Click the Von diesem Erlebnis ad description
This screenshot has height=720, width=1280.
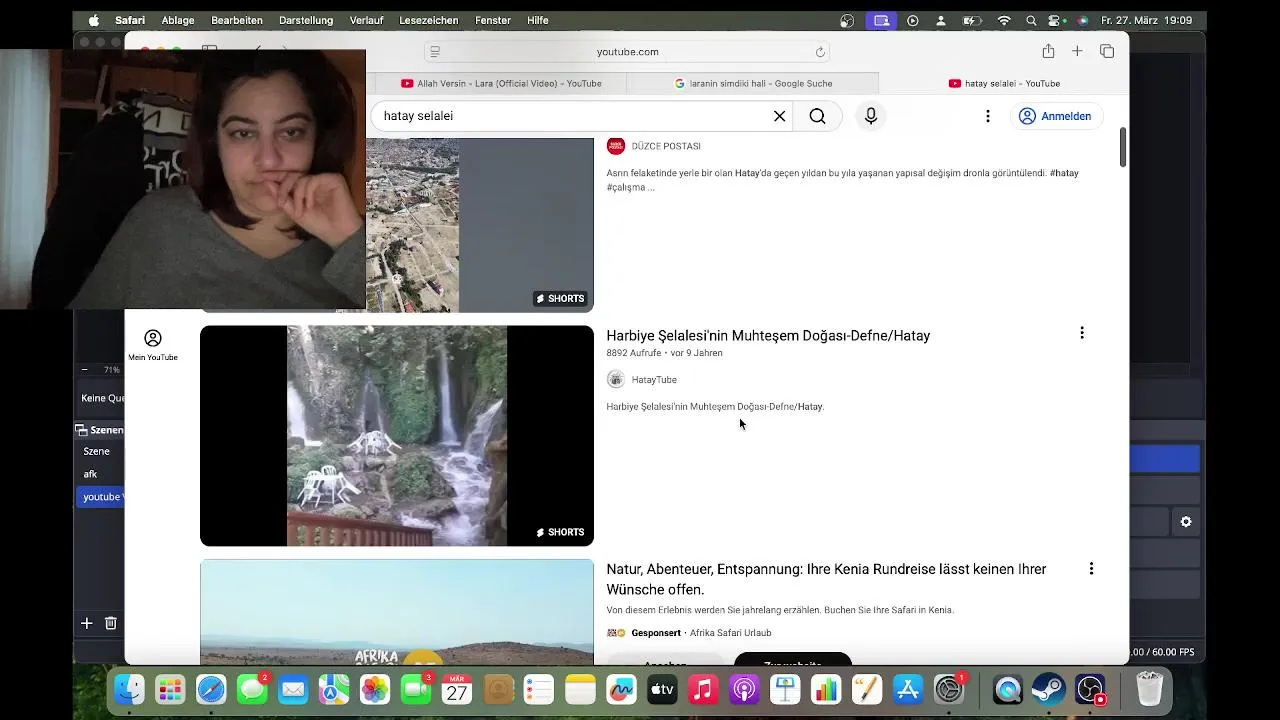(x=780, y=610)
